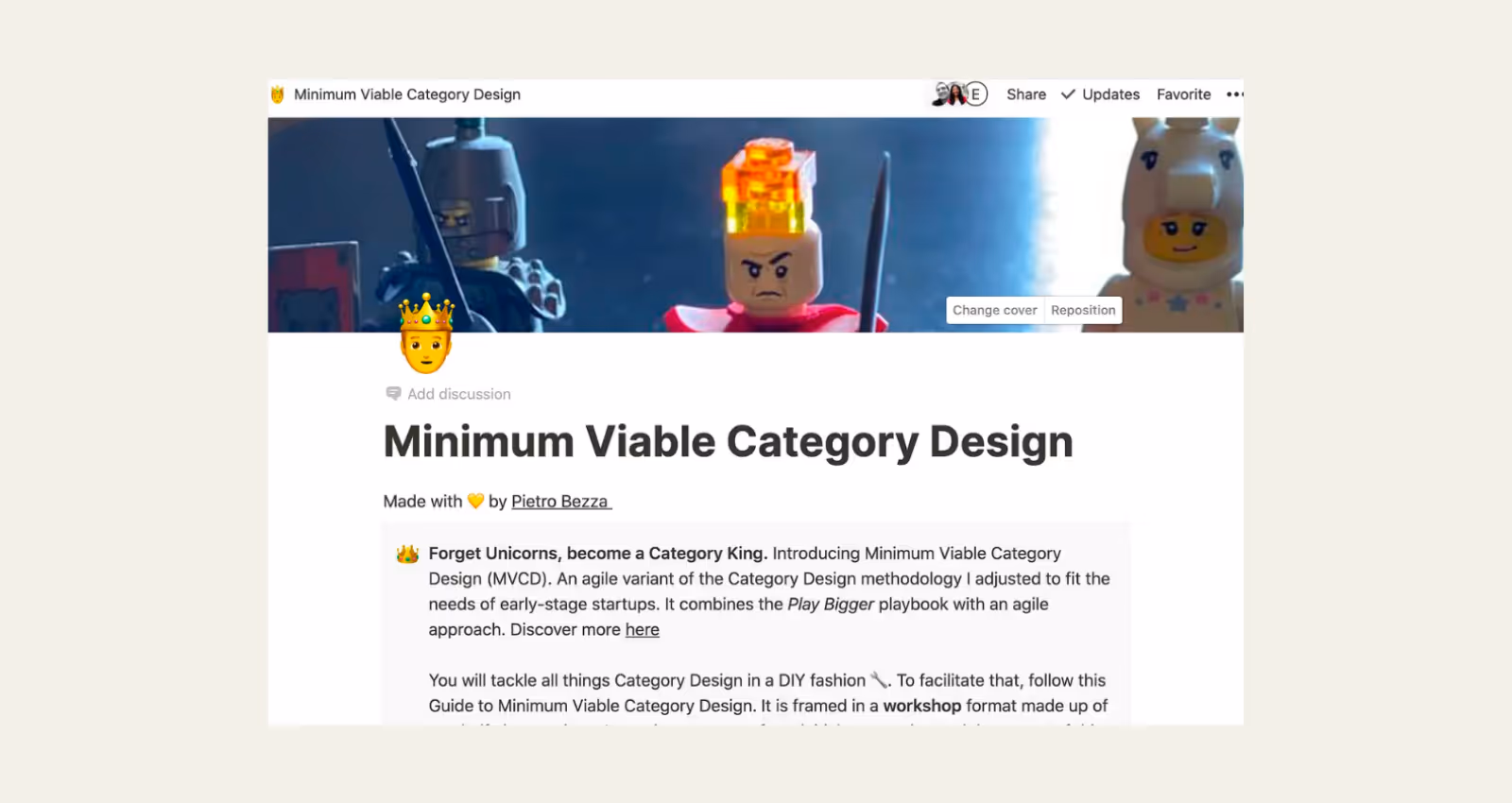Open the Updates panel

point(1101,94)
